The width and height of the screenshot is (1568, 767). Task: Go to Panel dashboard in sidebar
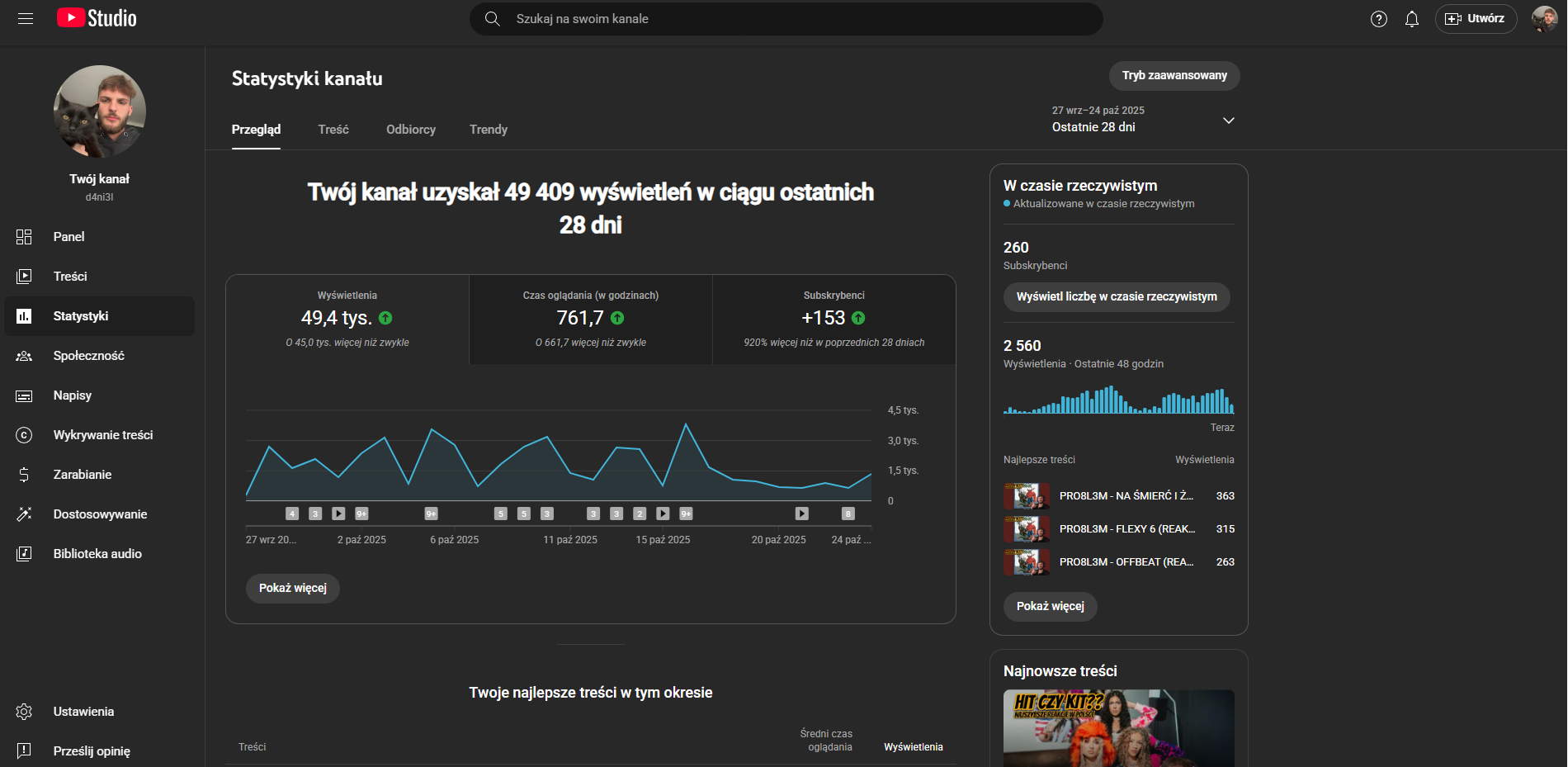click(68, 237)
